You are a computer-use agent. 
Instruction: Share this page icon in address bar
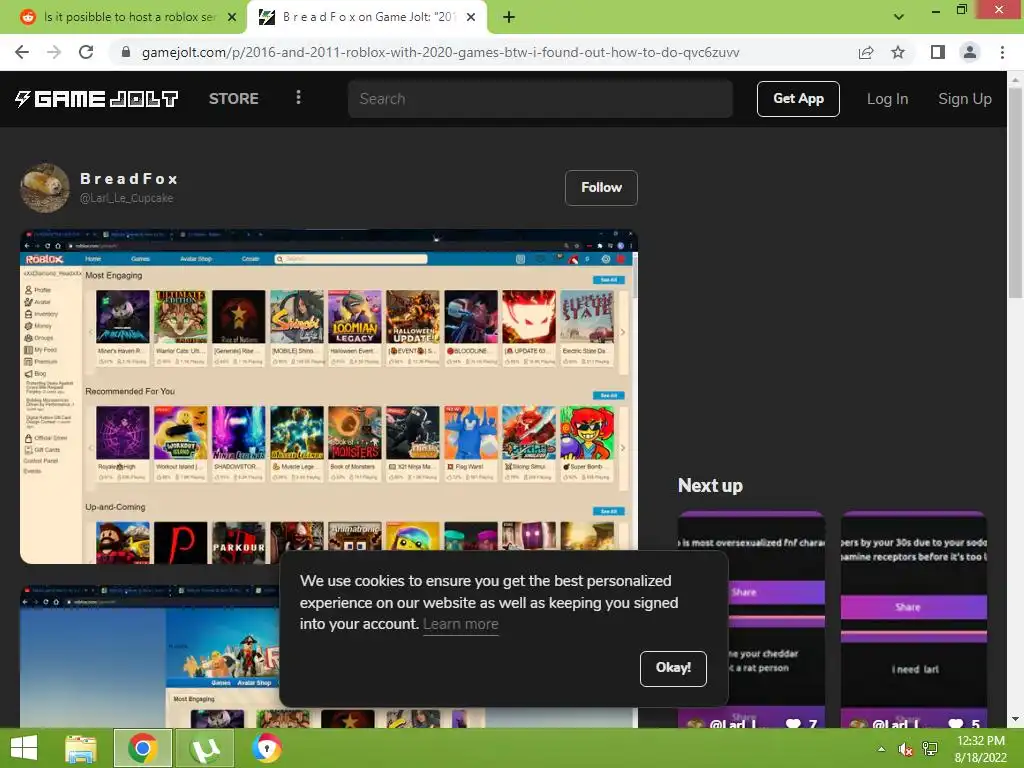[x=866, y=52]
